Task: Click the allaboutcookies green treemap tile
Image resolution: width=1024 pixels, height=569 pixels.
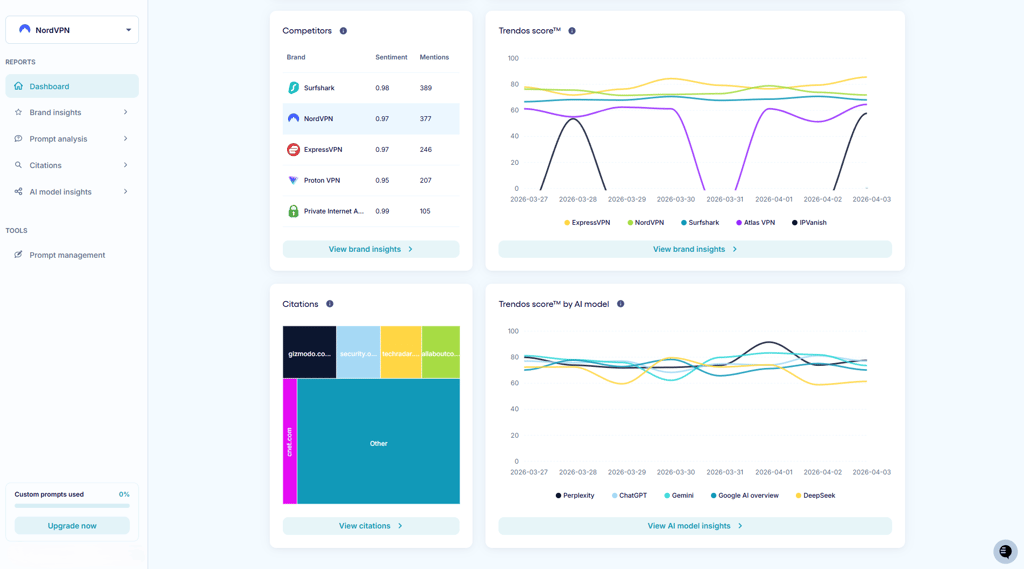Action: coord(441,352)
